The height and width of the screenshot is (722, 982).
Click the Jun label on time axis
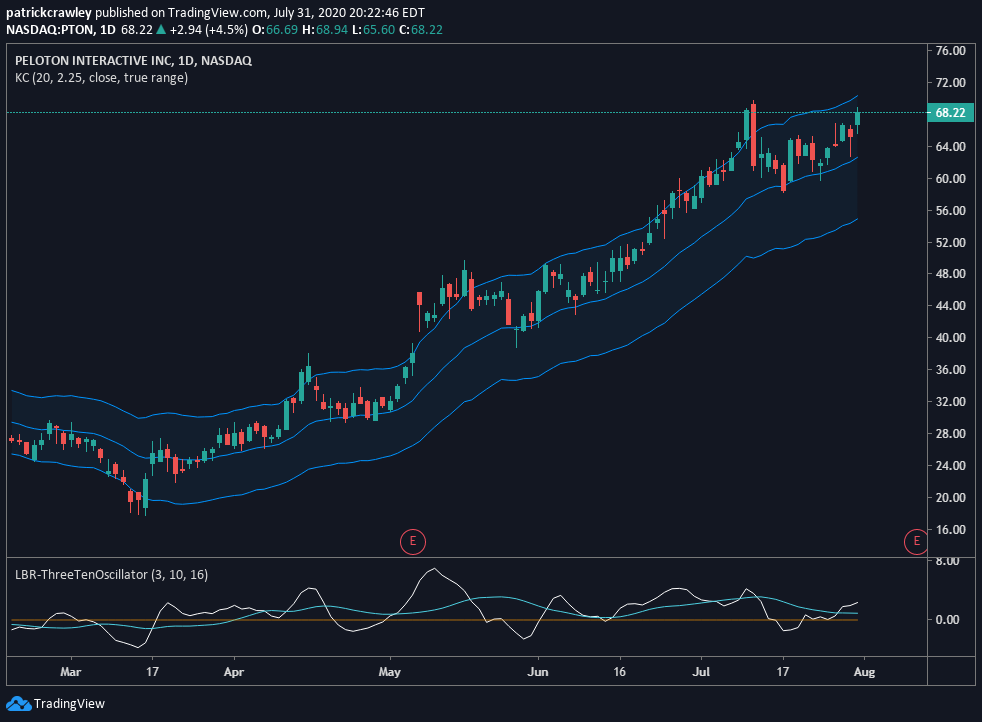pyautogui.click(x=538, y=672)
